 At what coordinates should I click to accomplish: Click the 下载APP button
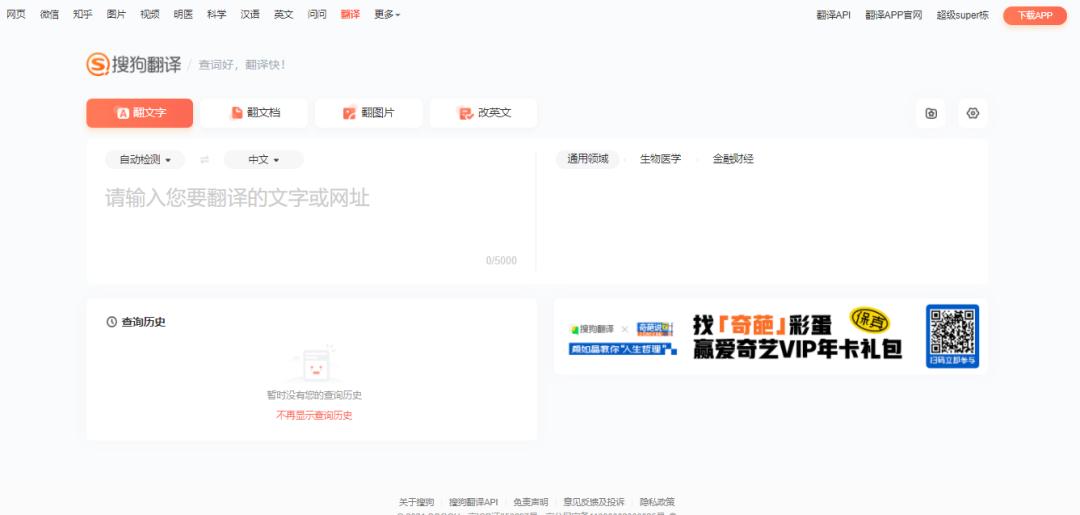[x=1035, y=15]
